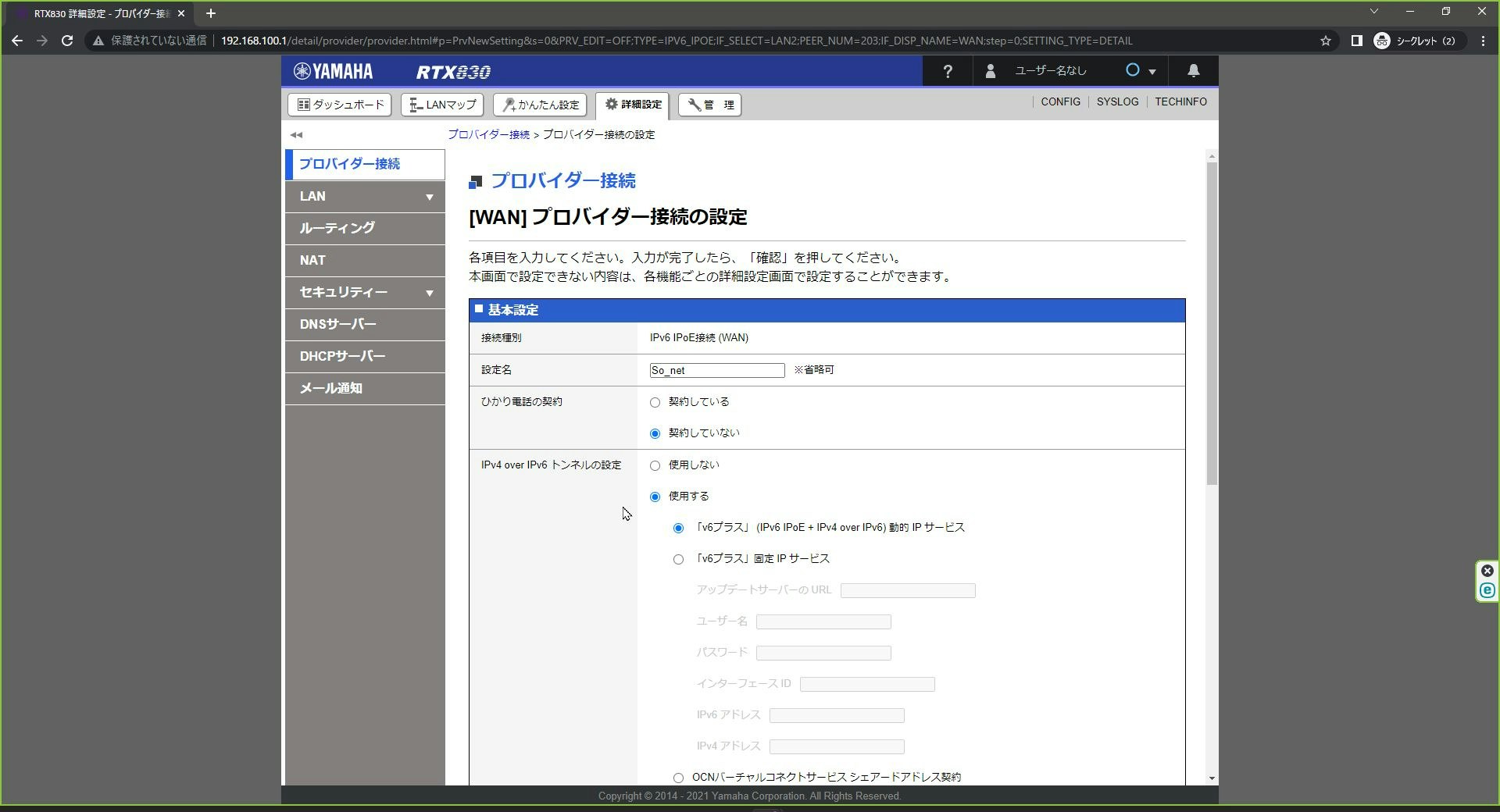
Task: Click the circular status indicator icon
Action: [1132, 70]
